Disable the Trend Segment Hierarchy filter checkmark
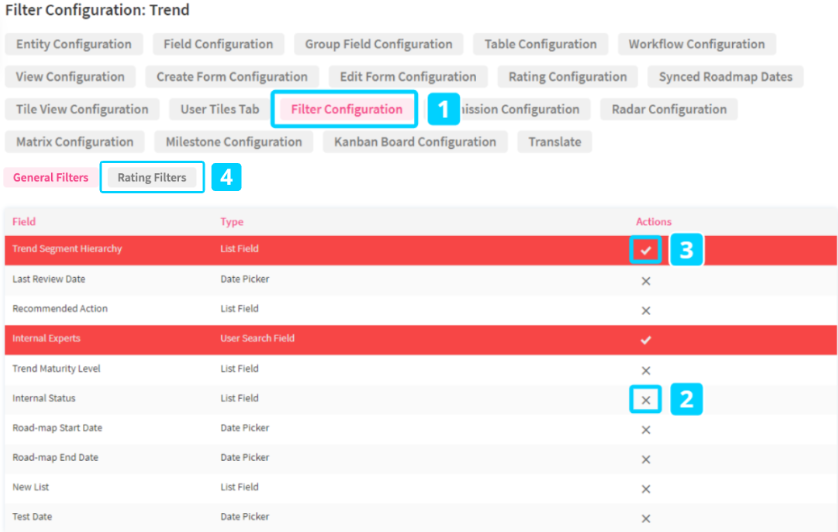Image resolution: width=838 pixels, height=532 pixels. pos(645,250)
